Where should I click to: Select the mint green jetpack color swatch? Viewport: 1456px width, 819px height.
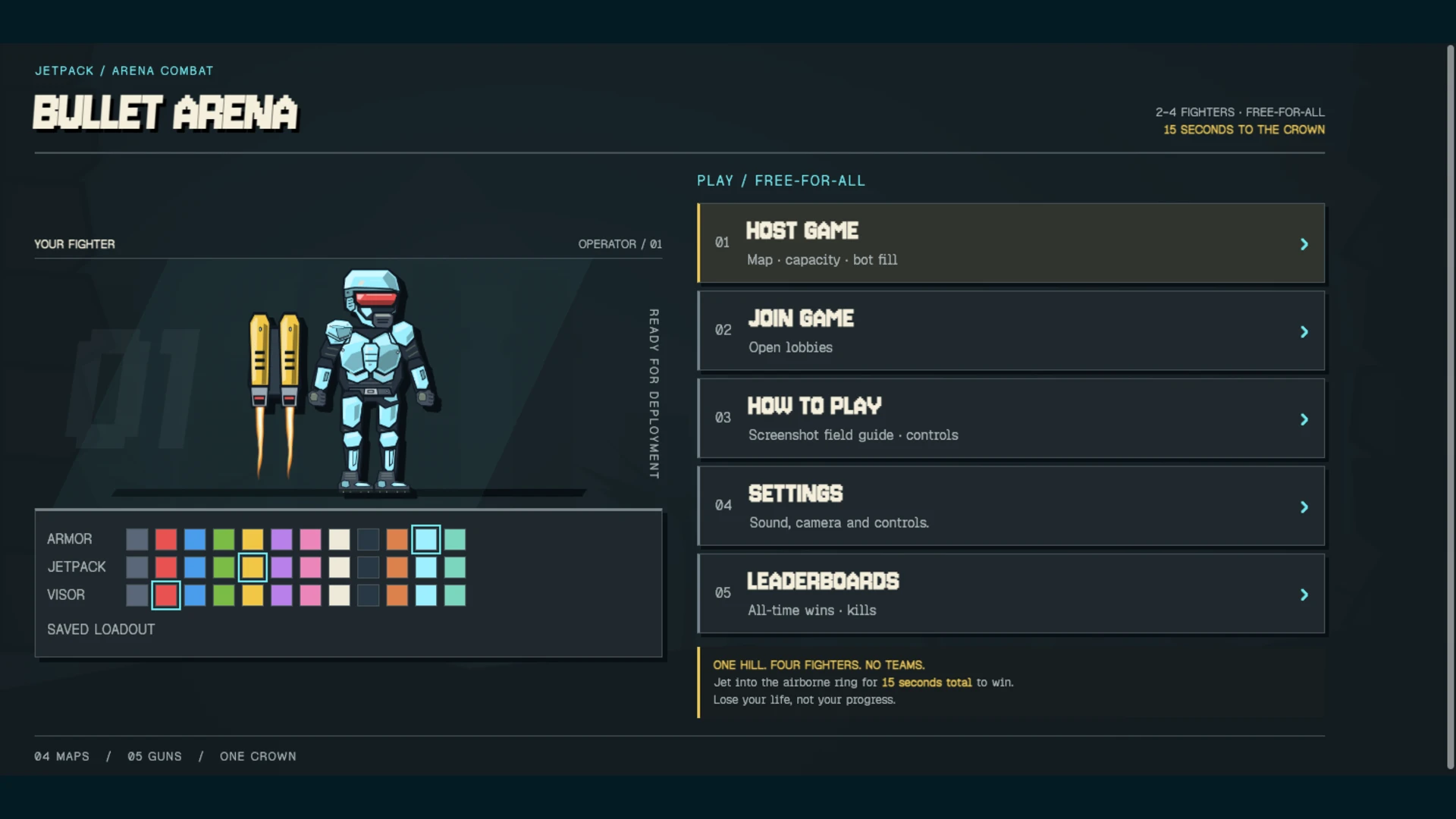pos(455,567)
